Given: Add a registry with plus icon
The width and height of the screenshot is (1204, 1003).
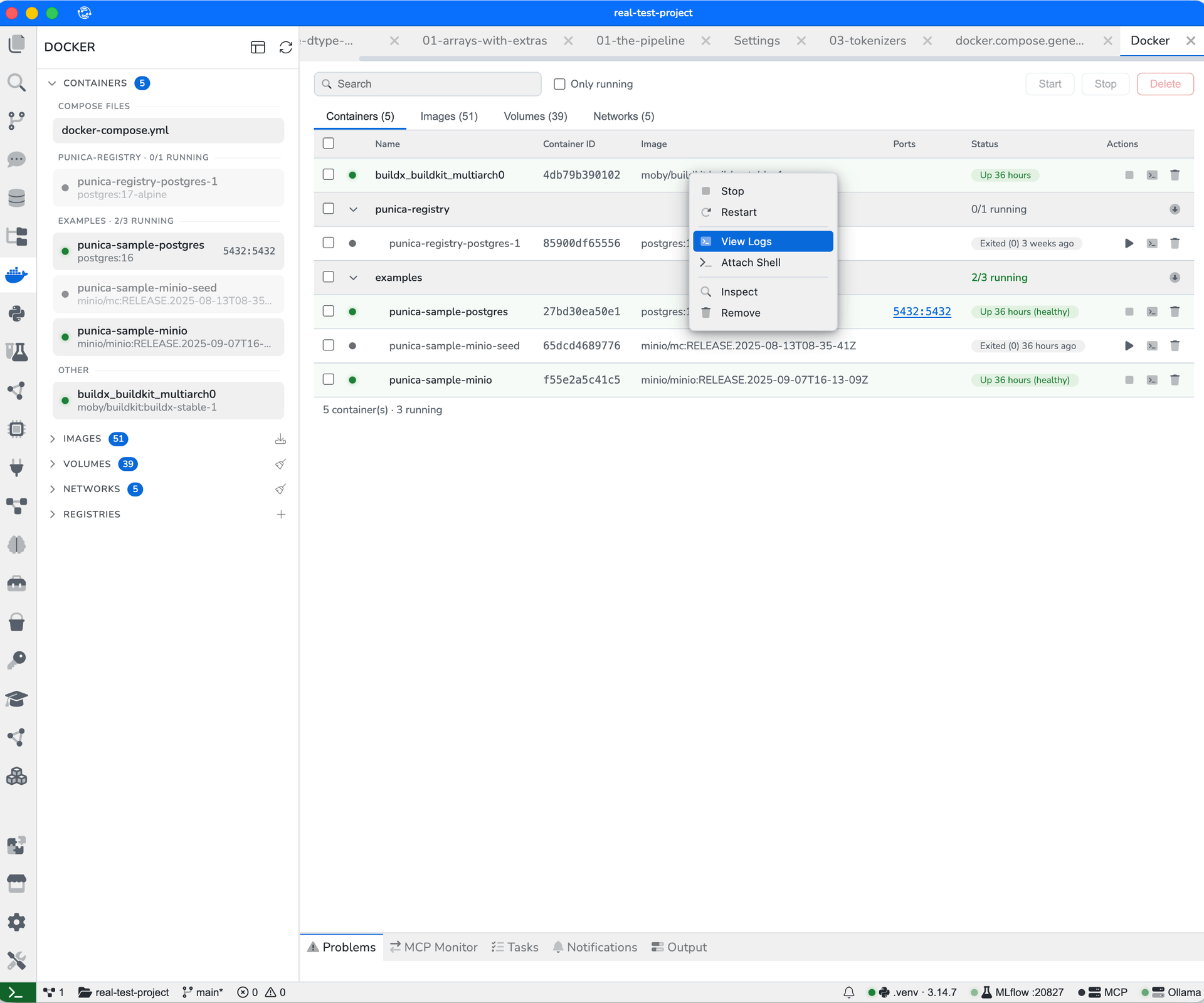Looking at the screenshot, I should pos(281,514).
